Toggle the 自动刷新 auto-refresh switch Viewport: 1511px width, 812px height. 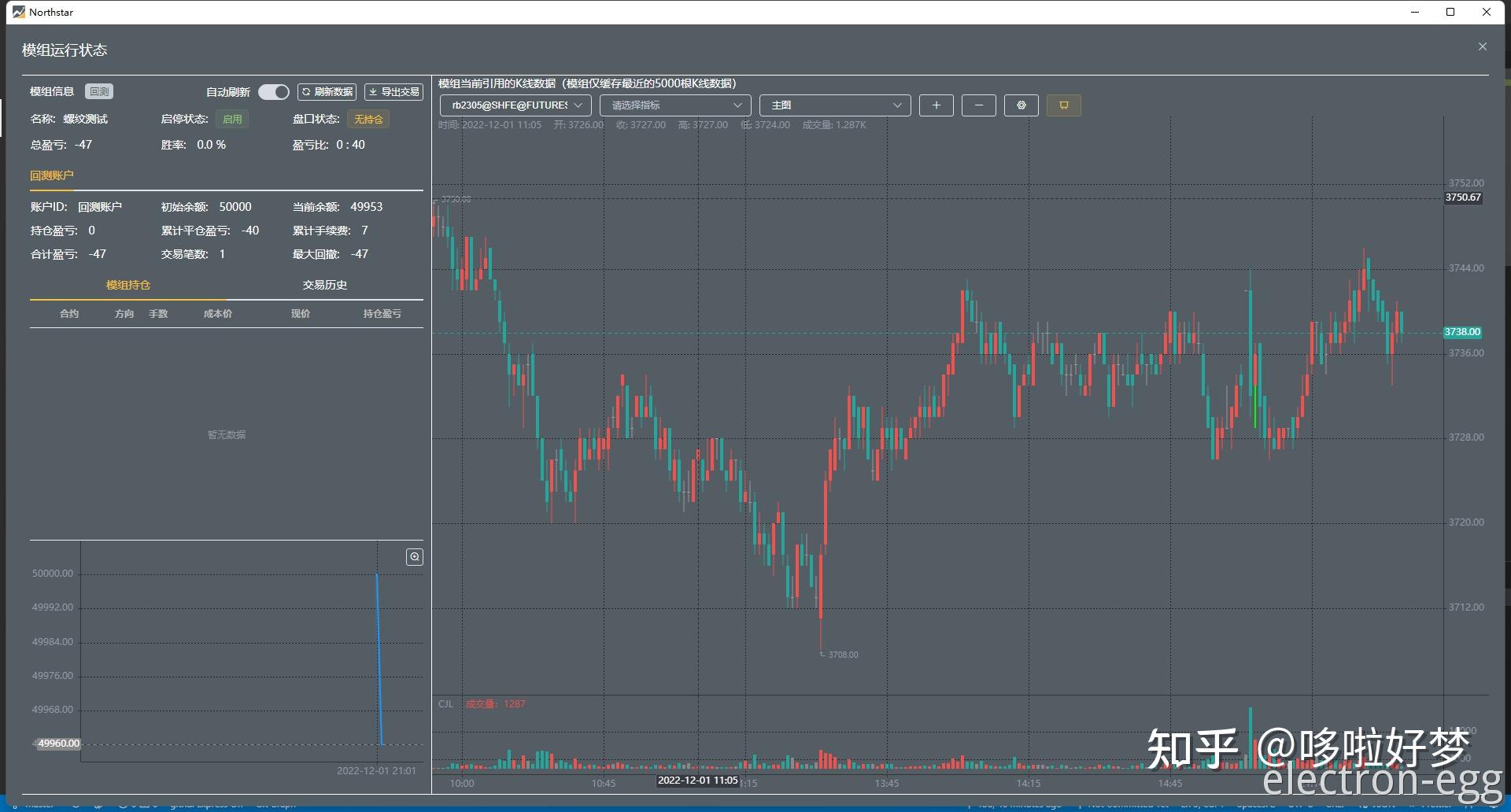(273, 91)
